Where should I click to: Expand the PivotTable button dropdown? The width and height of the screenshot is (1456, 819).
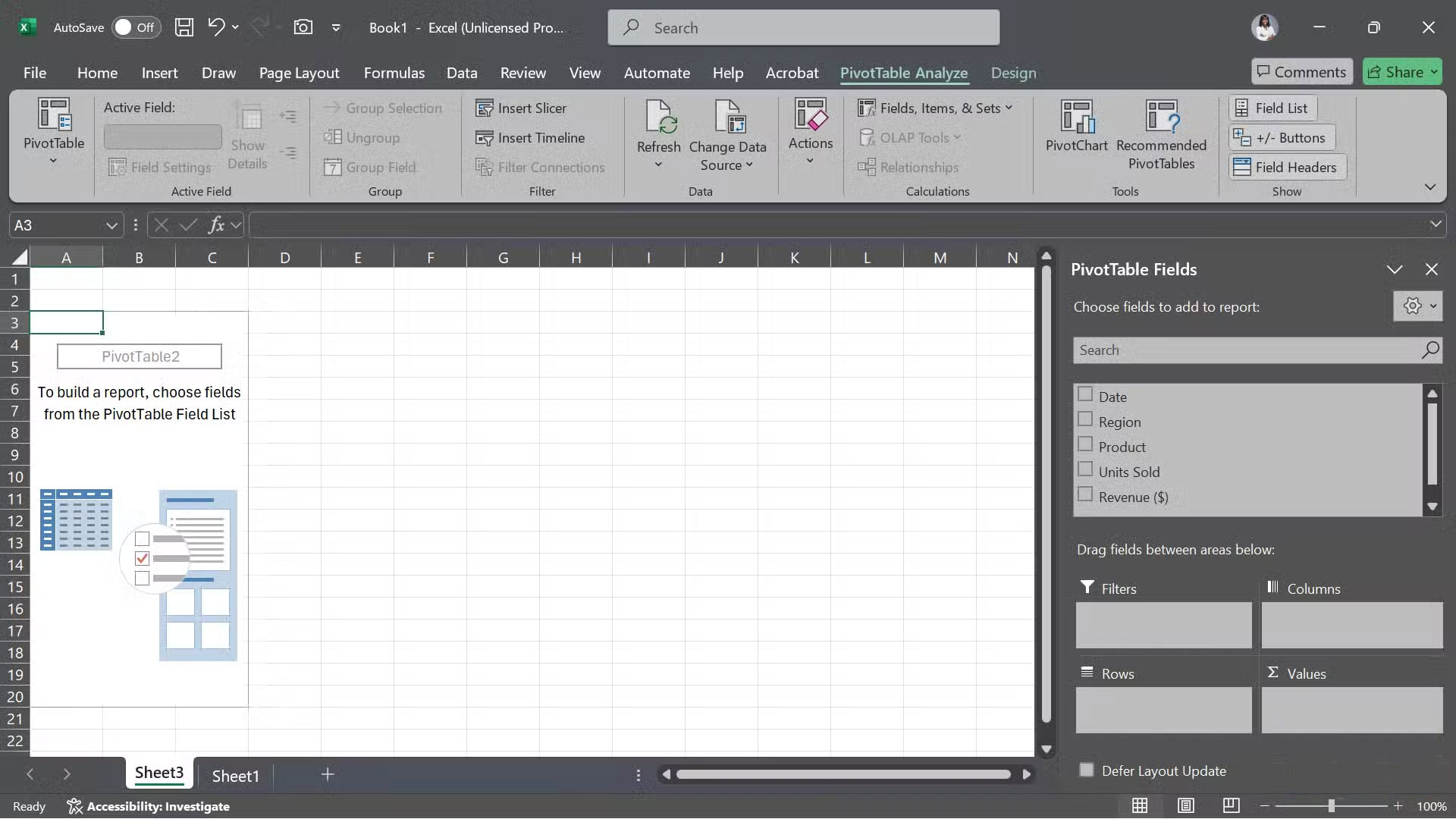[53, 159]
